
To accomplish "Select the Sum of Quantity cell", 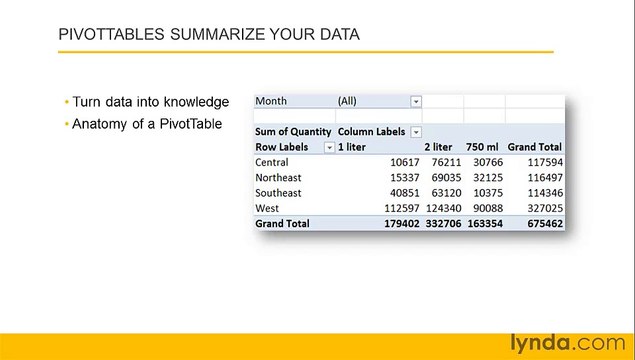I will tap(293, 132).
